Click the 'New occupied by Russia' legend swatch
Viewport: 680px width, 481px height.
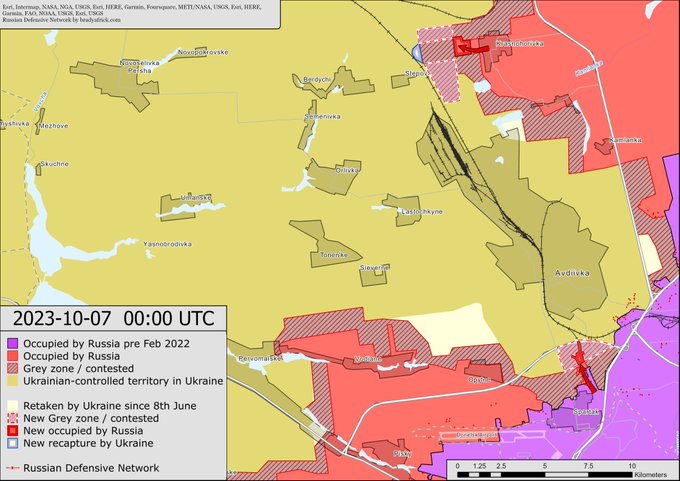tap(13, 431)
